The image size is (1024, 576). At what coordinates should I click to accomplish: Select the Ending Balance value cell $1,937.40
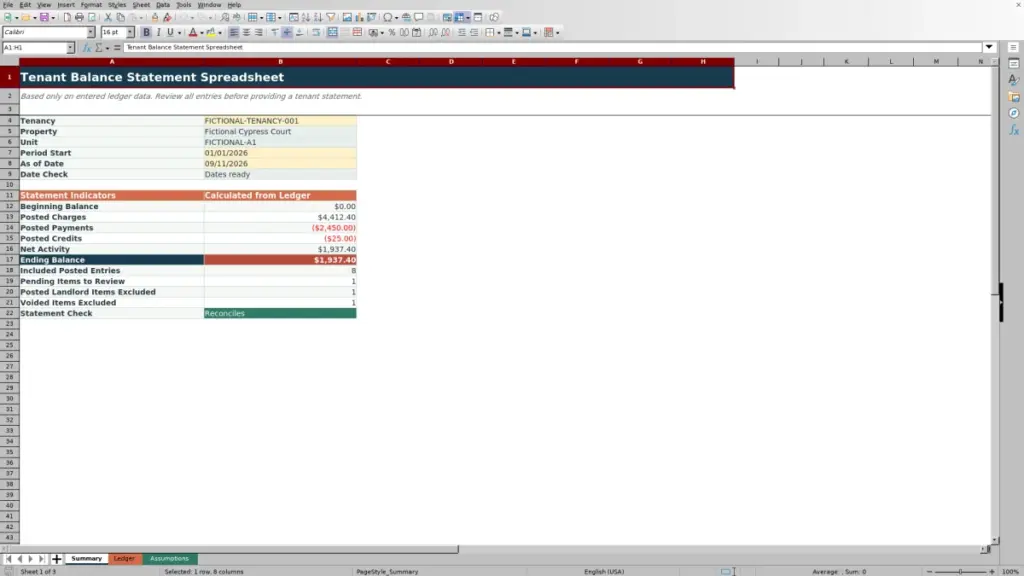tap(280, 260)
